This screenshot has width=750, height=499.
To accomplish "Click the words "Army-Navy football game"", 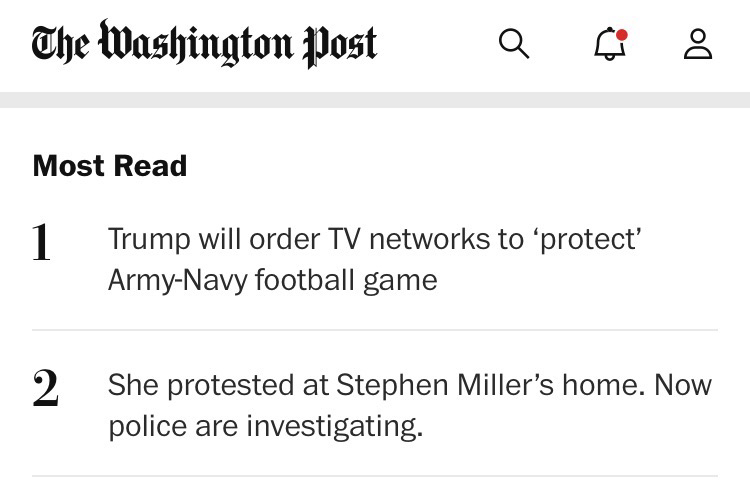I will tap(272, 280).
